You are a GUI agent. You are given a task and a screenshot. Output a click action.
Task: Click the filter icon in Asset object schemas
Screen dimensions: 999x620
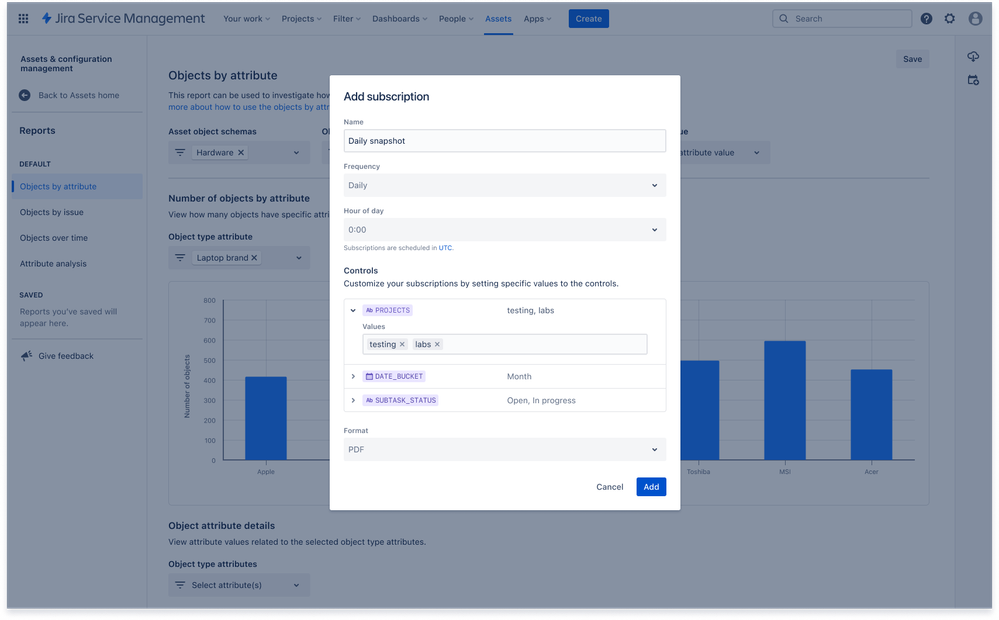point(180,152)
